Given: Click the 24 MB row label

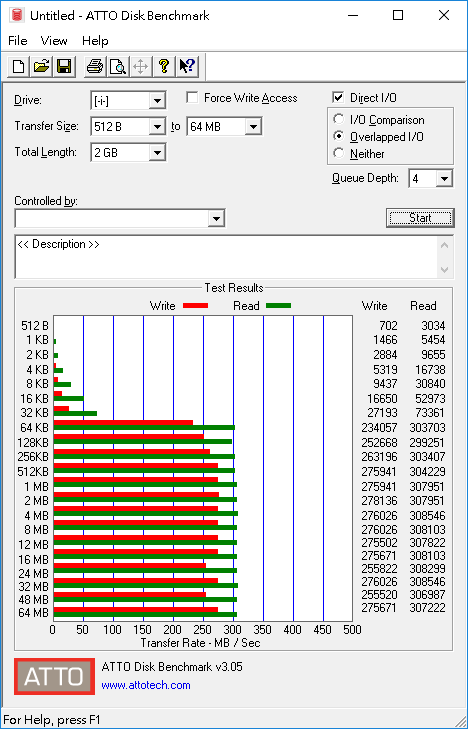Looking at the screenshot, I should coord(33,573).
